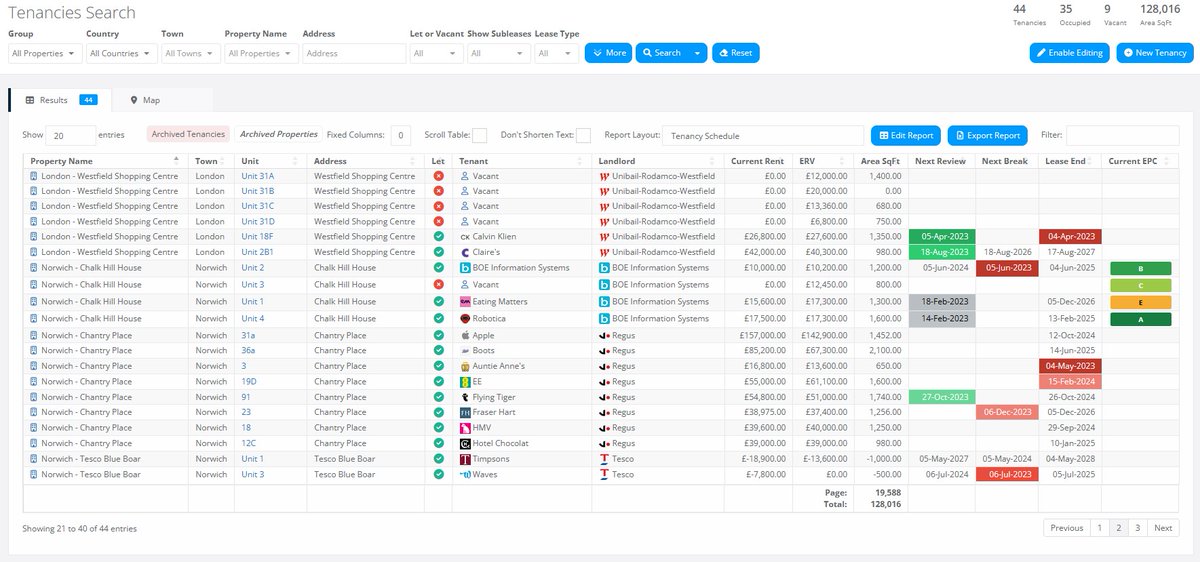1200x562 pixels.
Task: Open the Country All Countries dropdown
Action: [120, 53]
